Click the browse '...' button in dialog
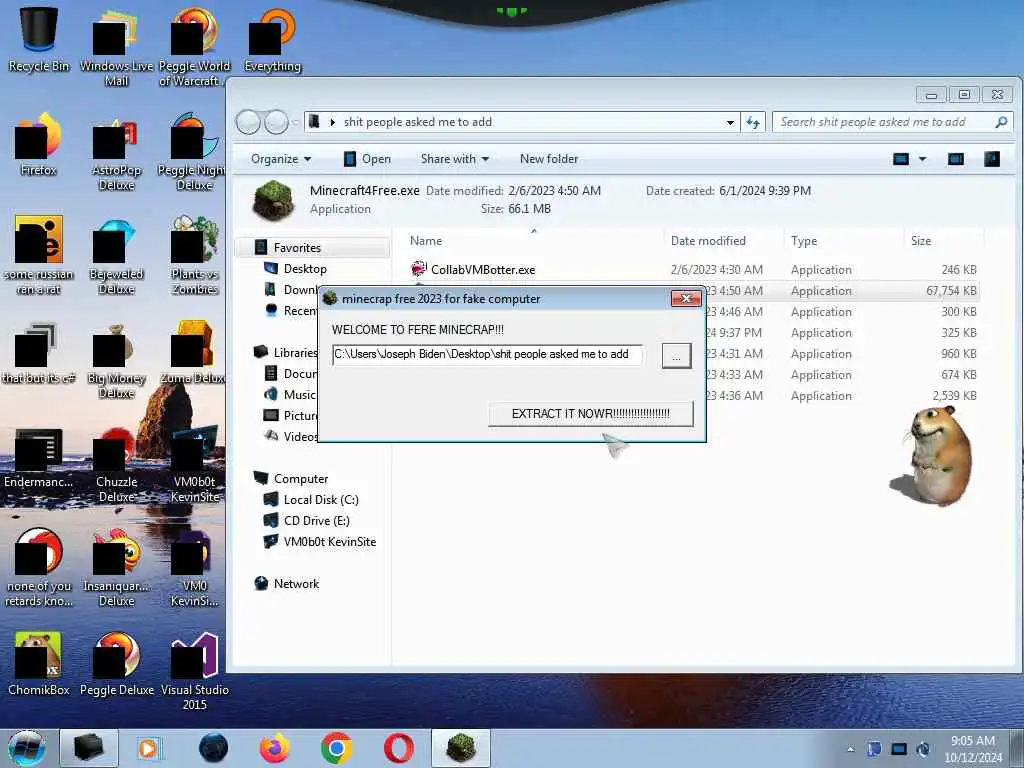Viewport: 1024px width, 768px height. click(x=676, y=357)
